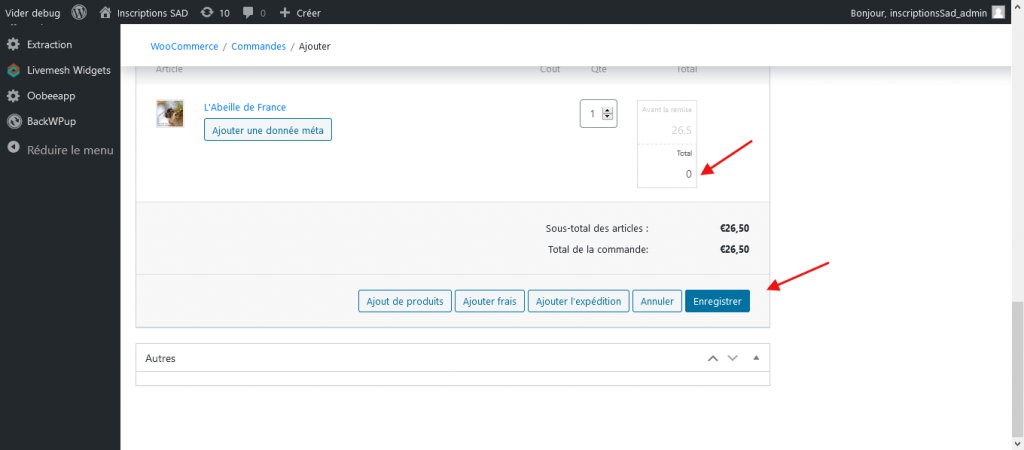
Task: Click the Livemesh Widgets cube icon
Action: pyautogui.click(x=13, y=70)
